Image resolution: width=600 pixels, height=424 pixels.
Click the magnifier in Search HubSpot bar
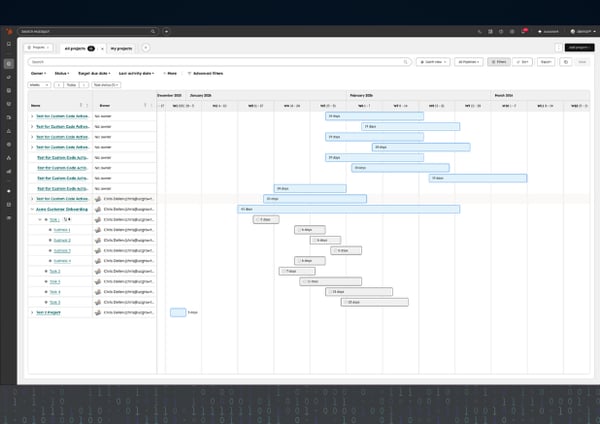153,31
